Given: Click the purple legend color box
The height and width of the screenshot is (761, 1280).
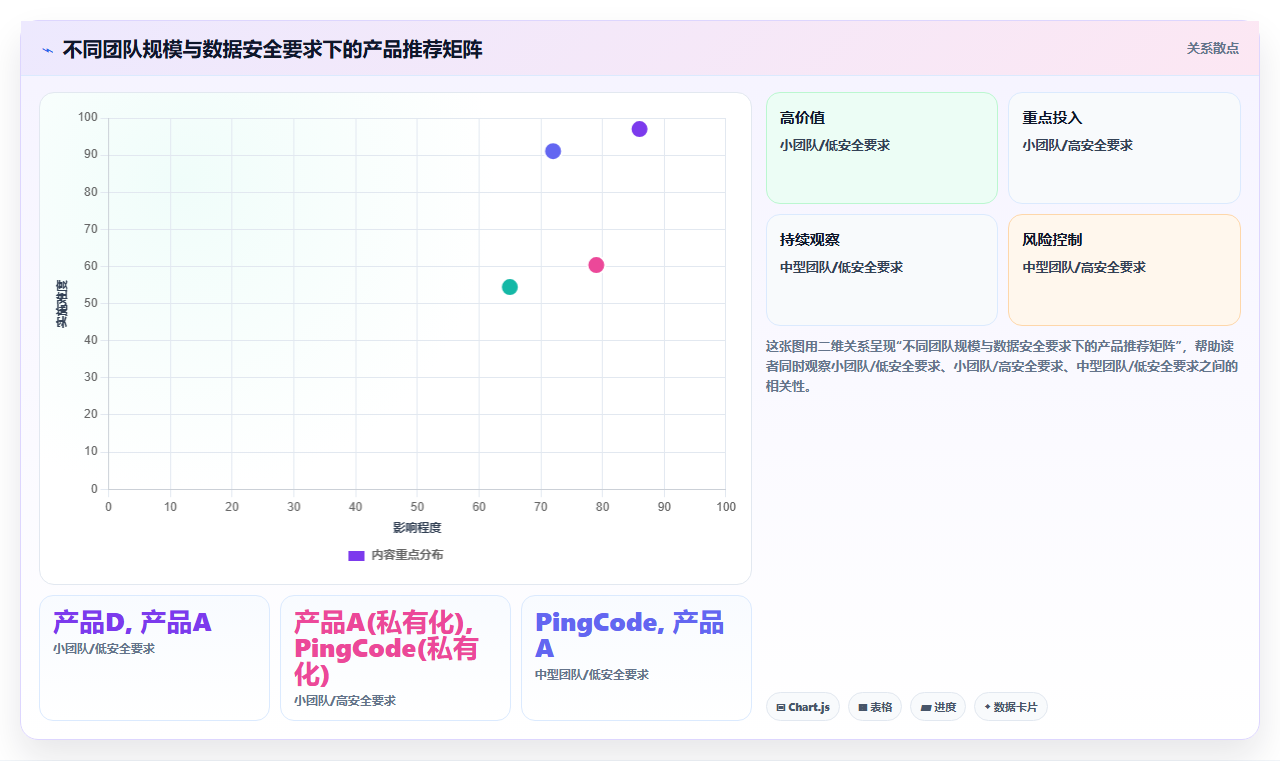Looking at the screenshot, I should [356, 555].
